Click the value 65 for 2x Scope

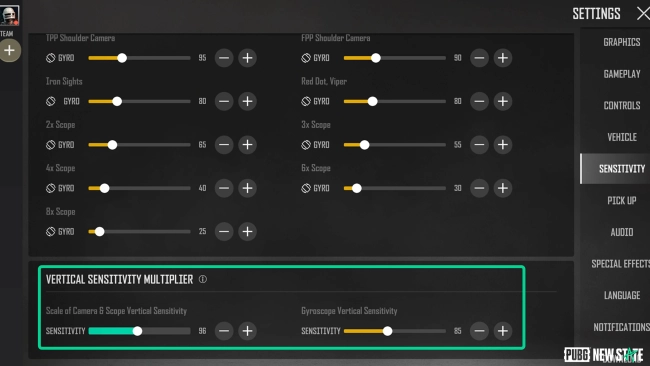pos(202,145)
